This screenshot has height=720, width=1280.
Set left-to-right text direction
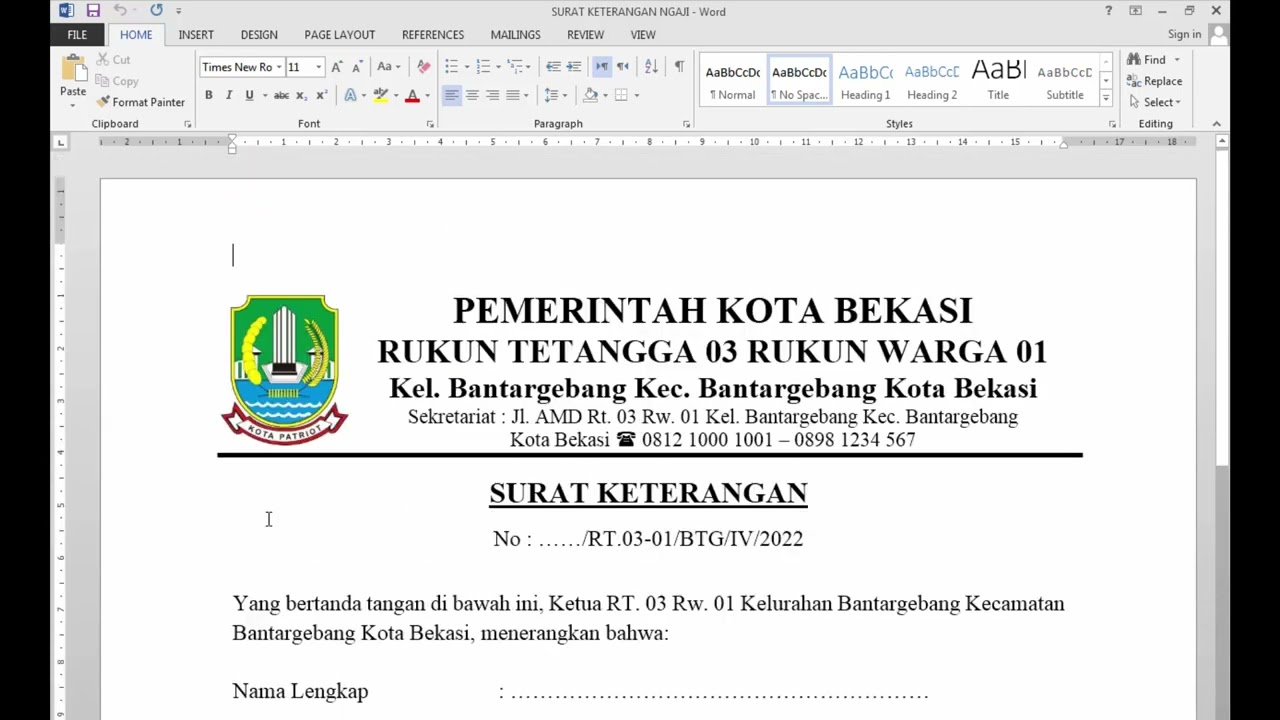(x=602, y=67)
